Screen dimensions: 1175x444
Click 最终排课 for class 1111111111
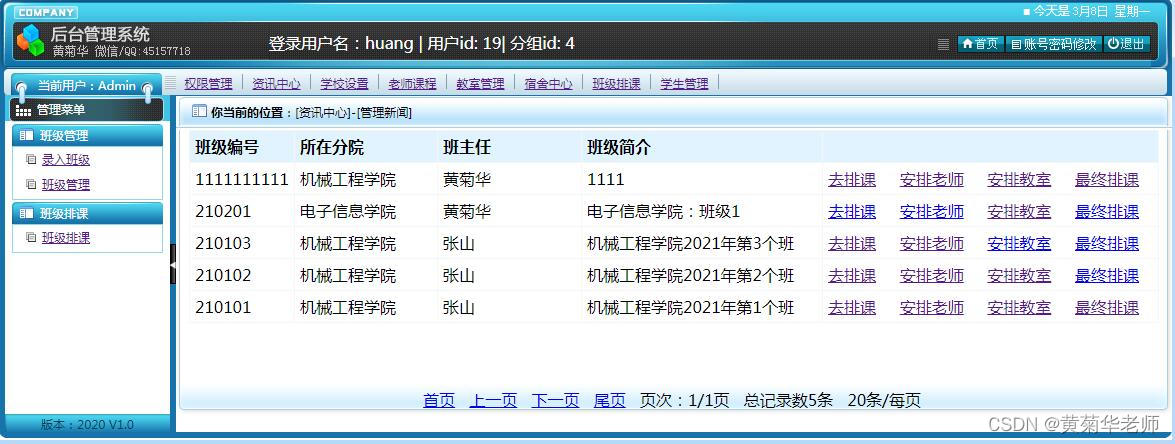[x=1107, y=180]
